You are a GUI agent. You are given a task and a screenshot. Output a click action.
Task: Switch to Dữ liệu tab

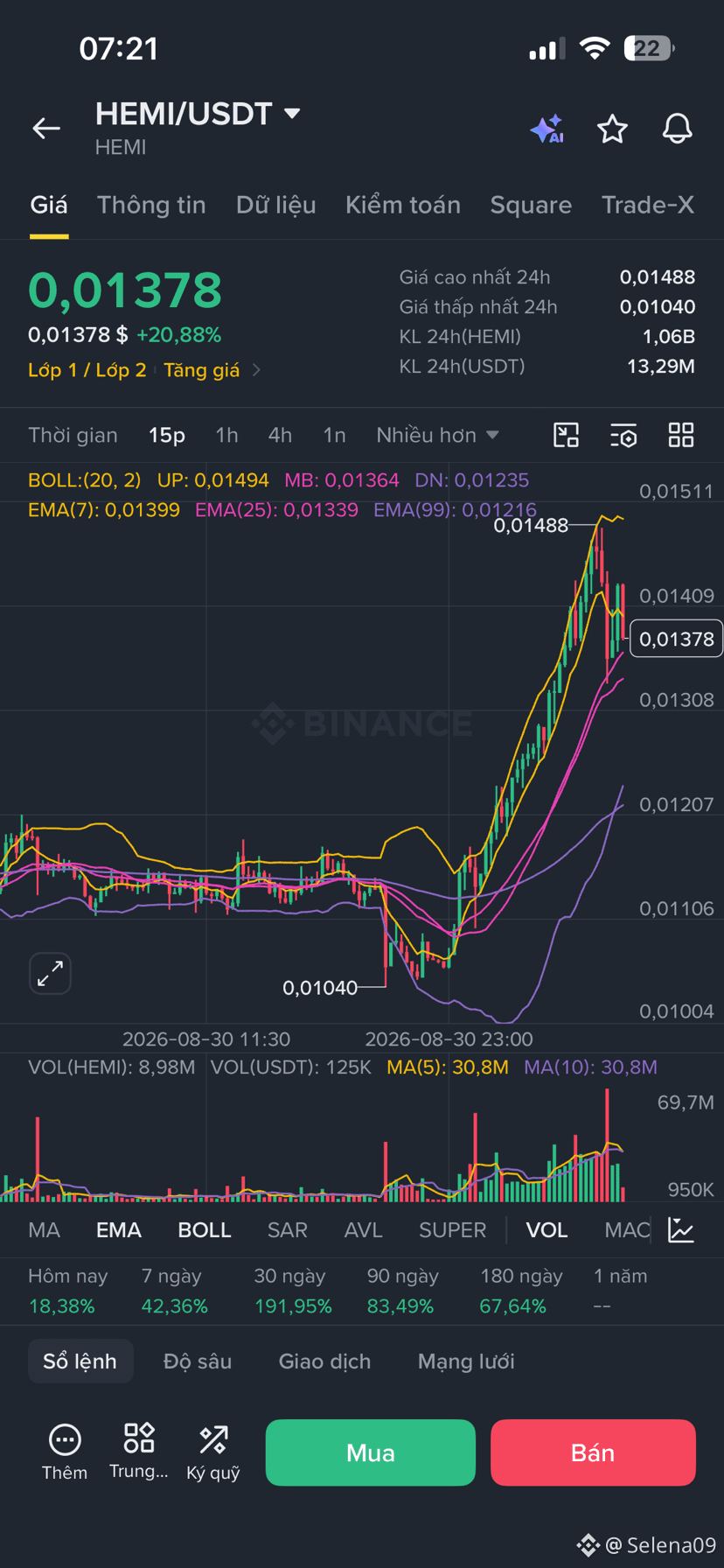tap(275, 205)
